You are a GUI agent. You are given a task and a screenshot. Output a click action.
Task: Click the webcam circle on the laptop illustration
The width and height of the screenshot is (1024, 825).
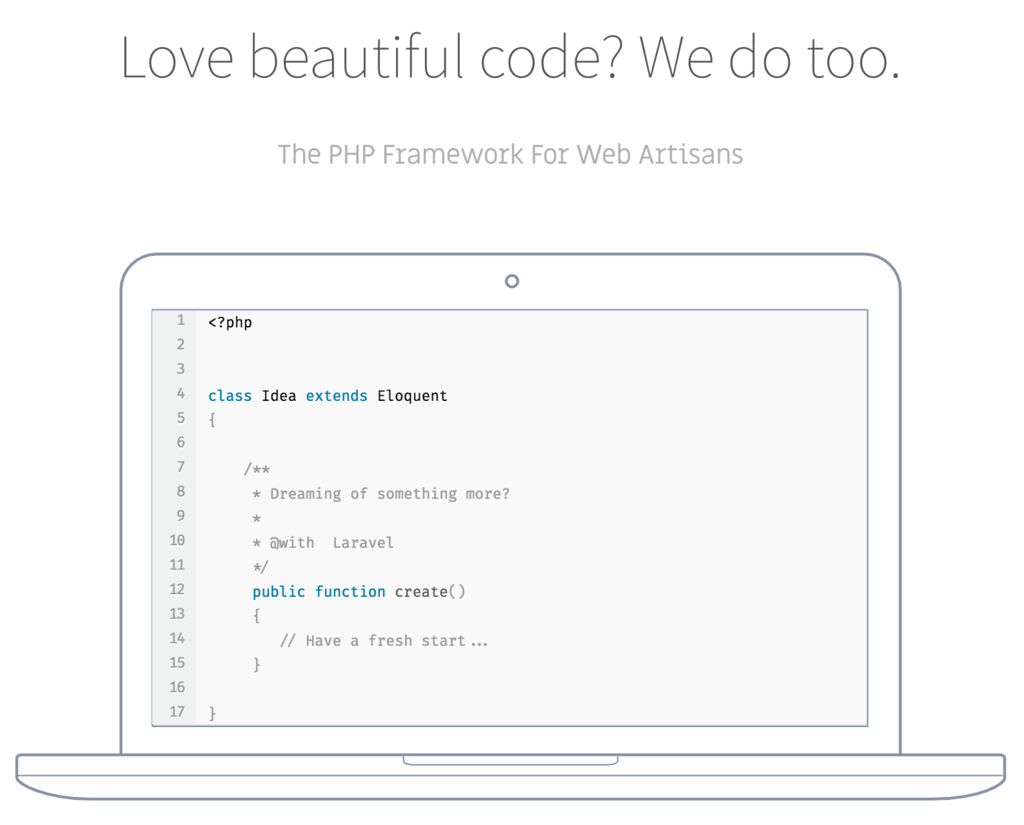point(512,281)
